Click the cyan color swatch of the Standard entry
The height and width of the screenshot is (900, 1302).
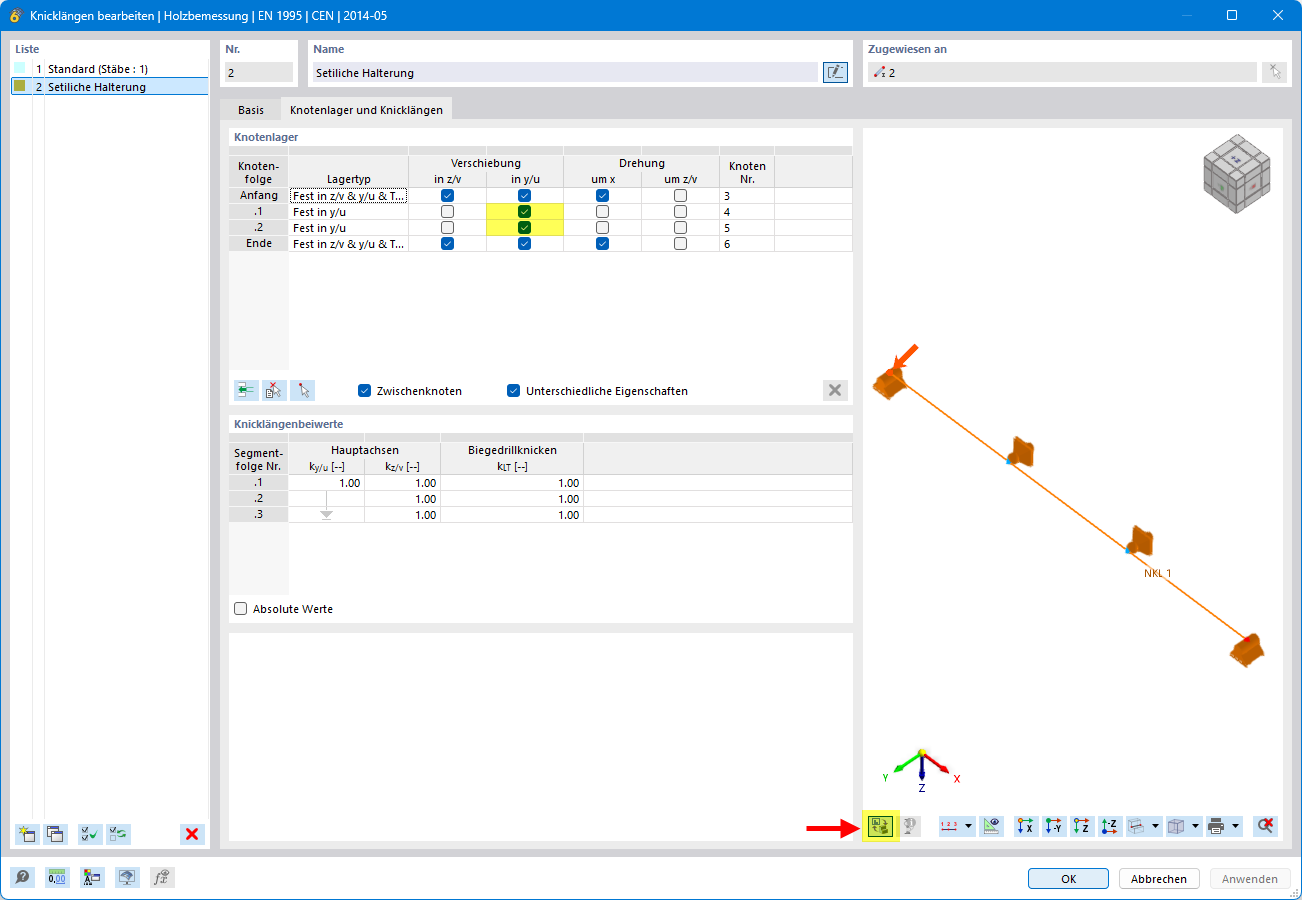pos(20,69)
